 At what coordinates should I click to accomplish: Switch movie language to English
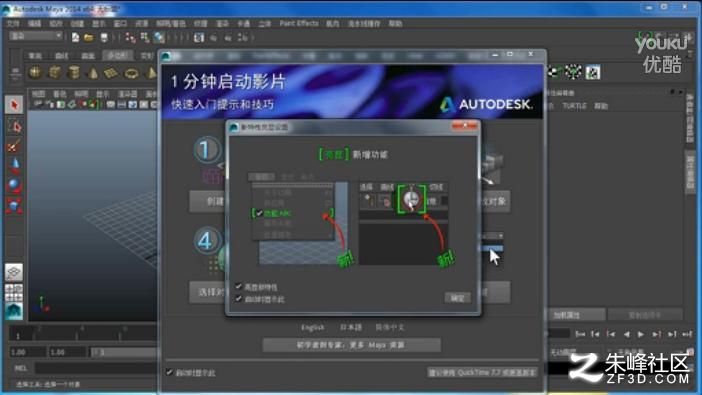(x=312, y=327)
